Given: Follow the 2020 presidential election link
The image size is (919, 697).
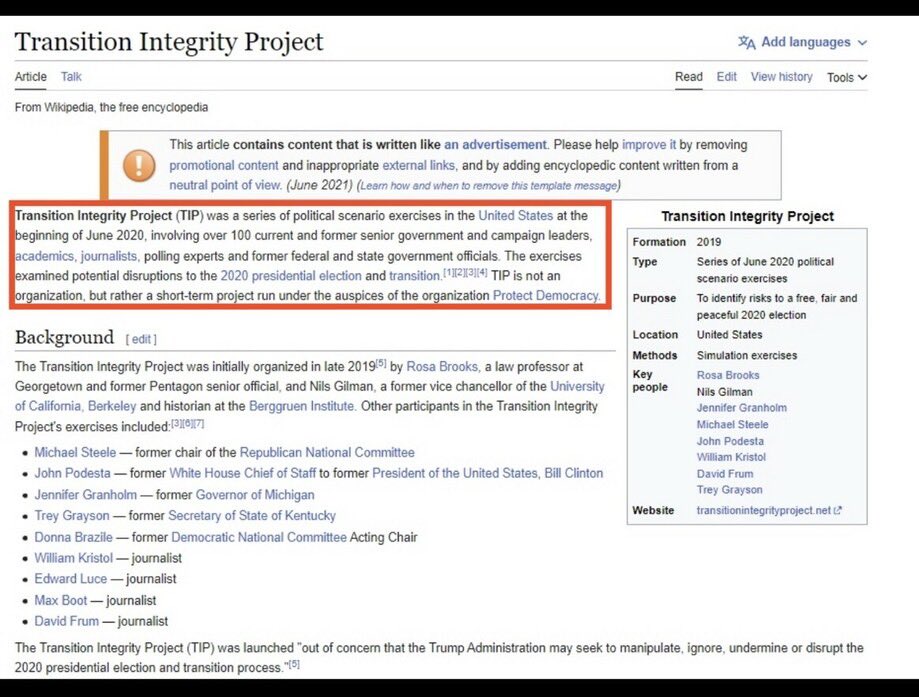Looking at the screenshot, I should point(291,276).
